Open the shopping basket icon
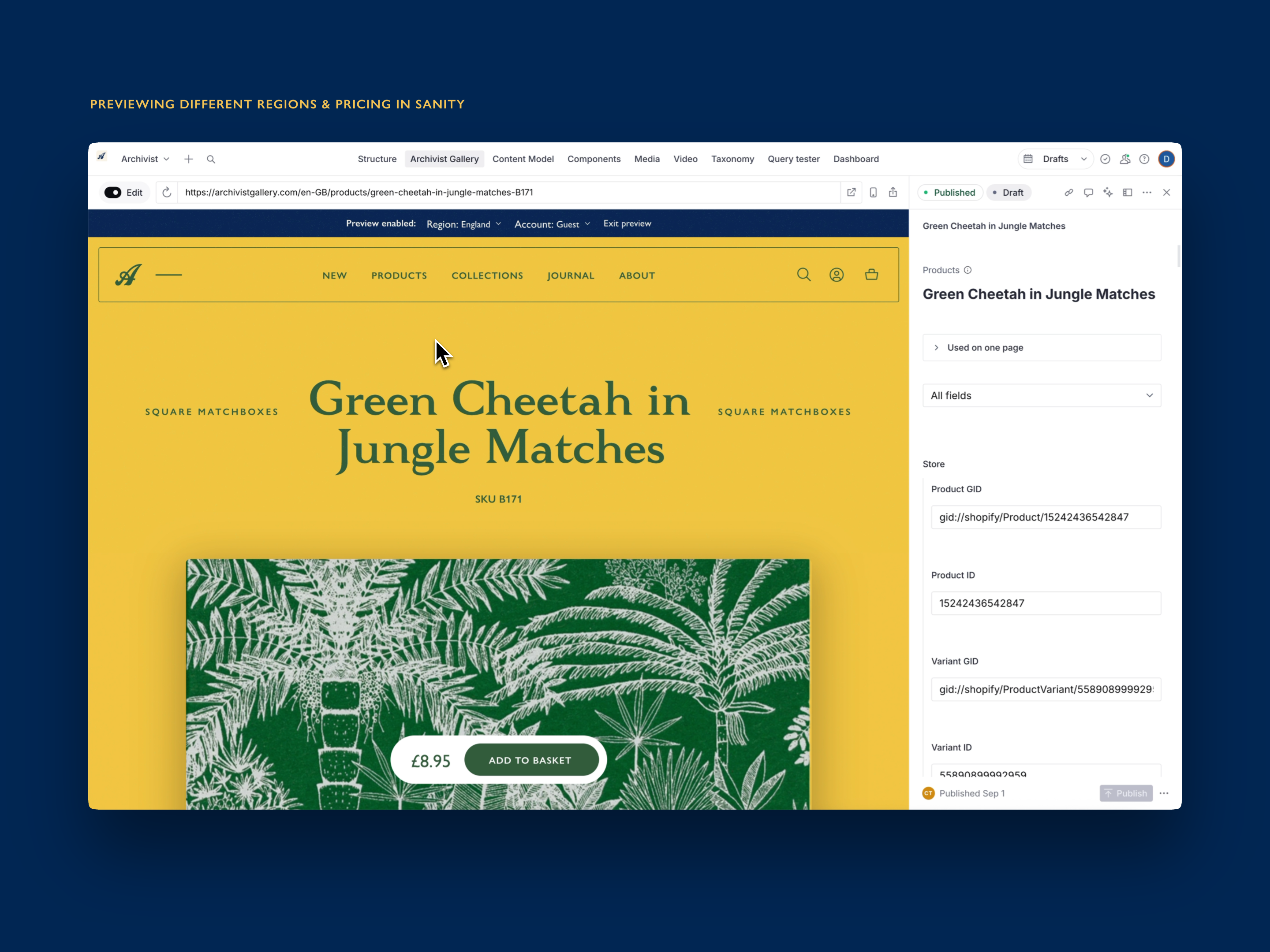The height and width of the screenshot is (952, 1270). point(871,274)
